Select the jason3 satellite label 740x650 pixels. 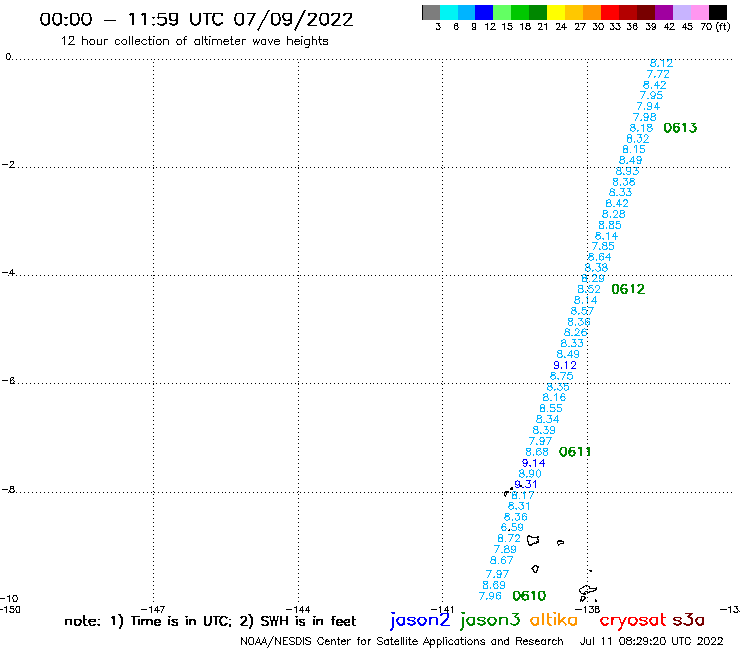pos(490,620)
